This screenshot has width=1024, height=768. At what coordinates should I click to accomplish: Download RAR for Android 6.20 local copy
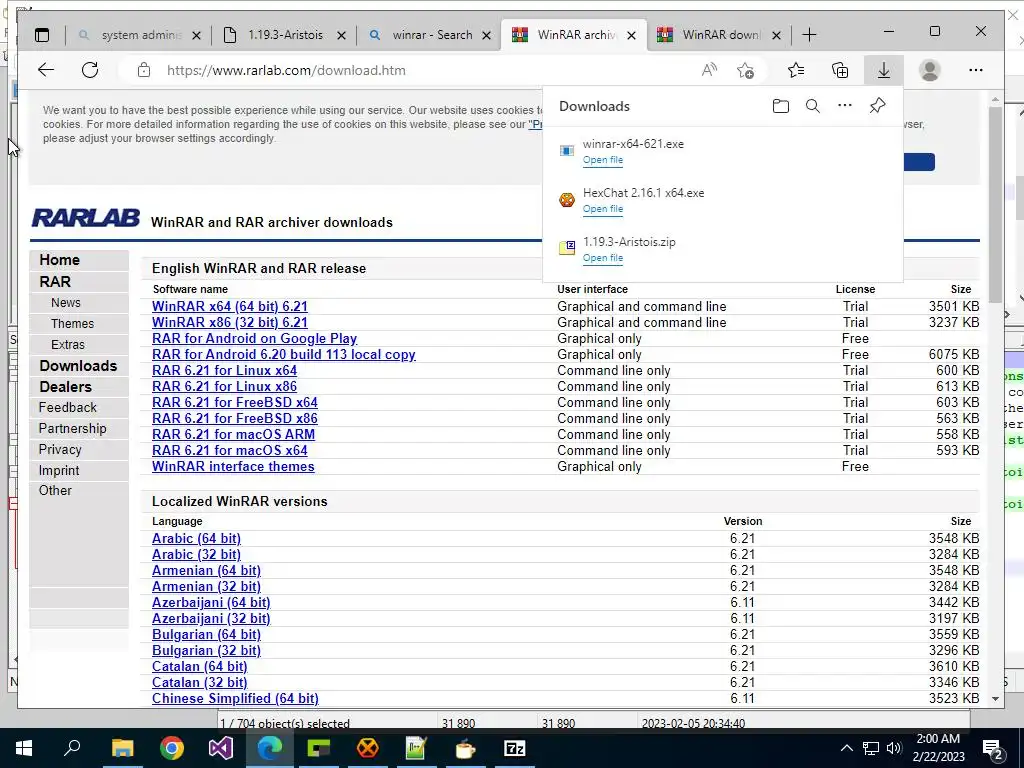pyautogui.click(x=283, y=355)
